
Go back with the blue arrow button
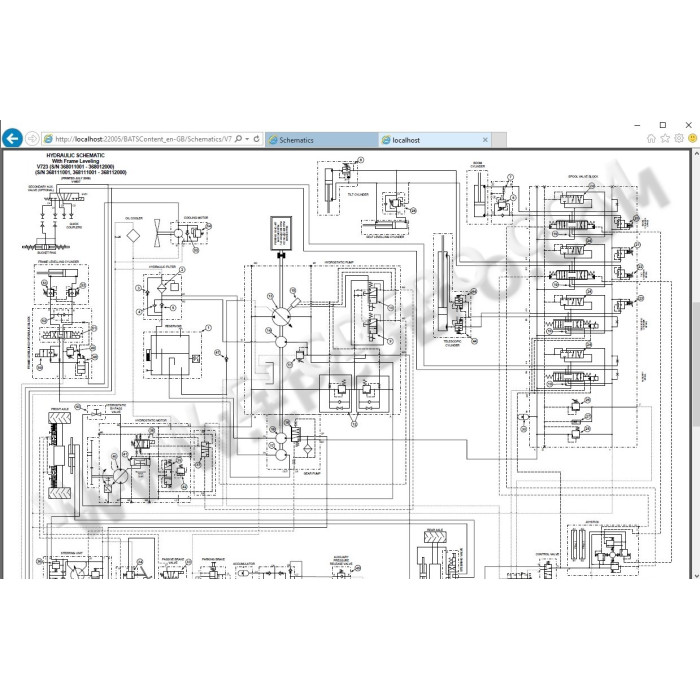[12, 138]
